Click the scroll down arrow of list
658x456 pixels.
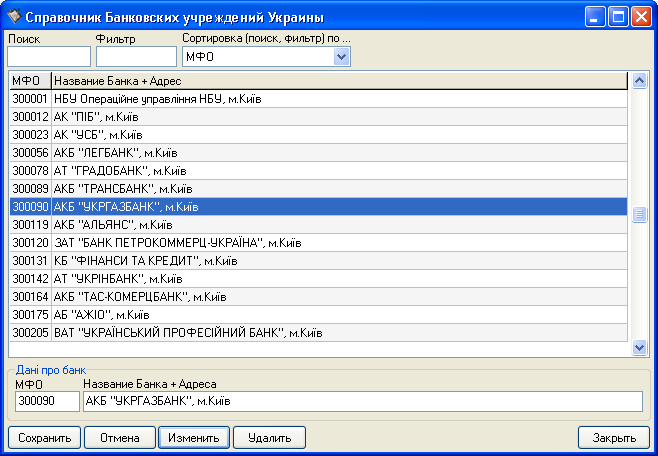point(640,347)
